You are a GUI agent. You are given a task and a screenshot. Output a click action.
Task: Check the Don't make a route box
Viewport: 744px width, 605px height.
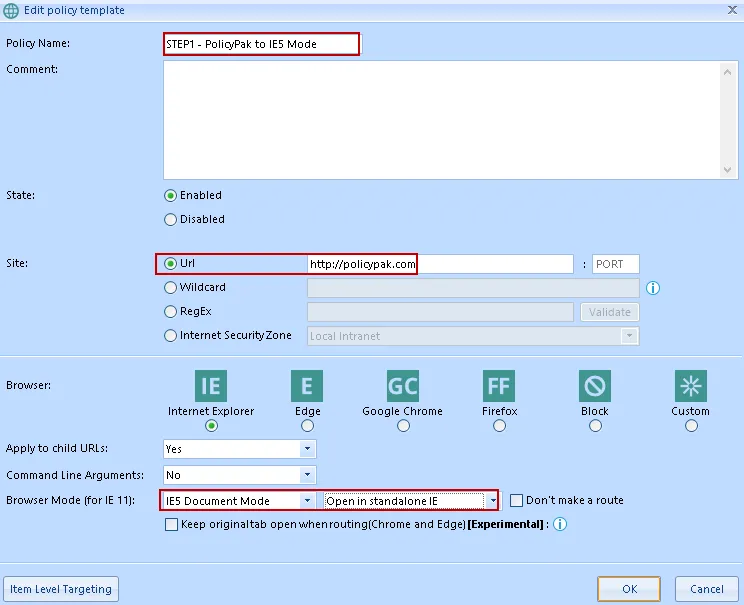[x=517, y=500]
